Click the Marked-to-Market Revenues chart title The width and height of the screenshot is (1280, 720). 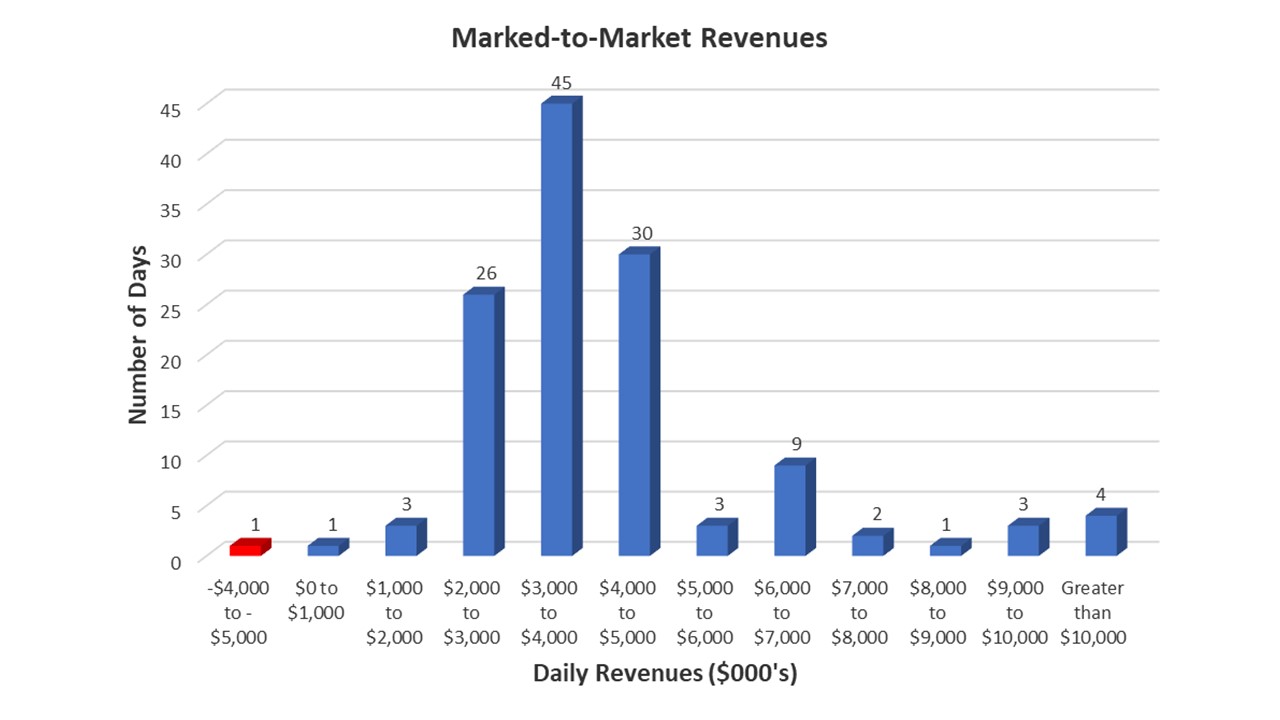(x=639, y=38)
